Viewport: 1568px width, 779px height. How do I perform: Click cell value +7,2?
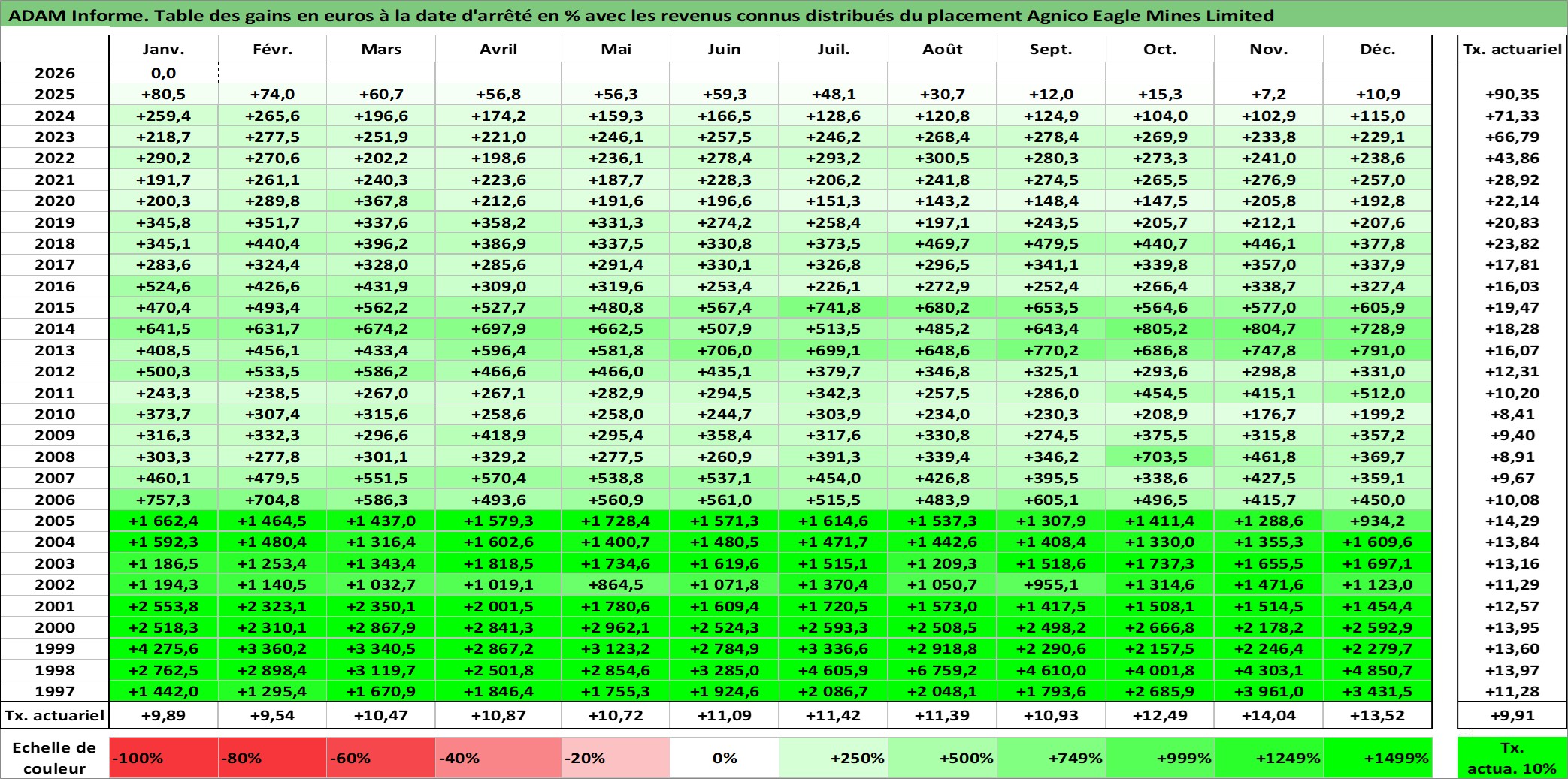pos(1269,94)
